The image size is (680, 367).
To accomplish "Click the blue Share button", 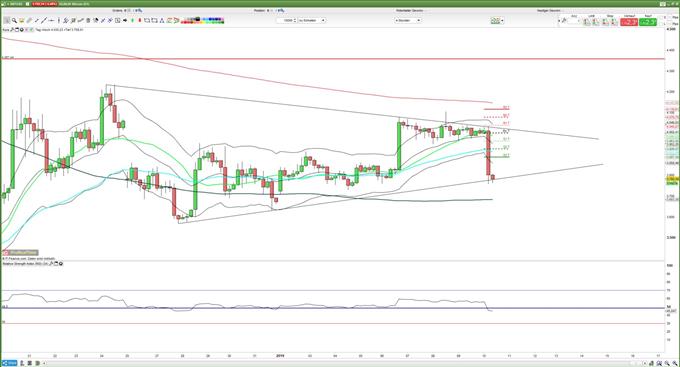I will pyautogui.click(x=9, y=363).
